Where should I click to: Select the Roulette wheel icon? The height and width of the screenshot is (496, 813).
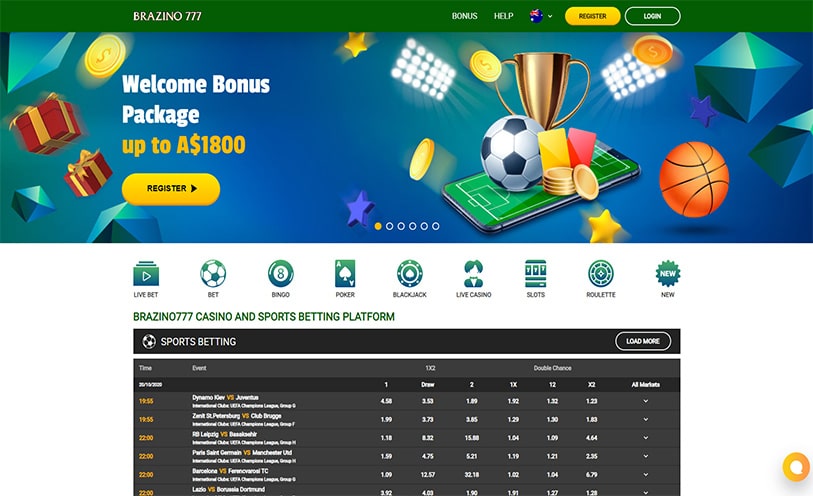pos(601,274)
